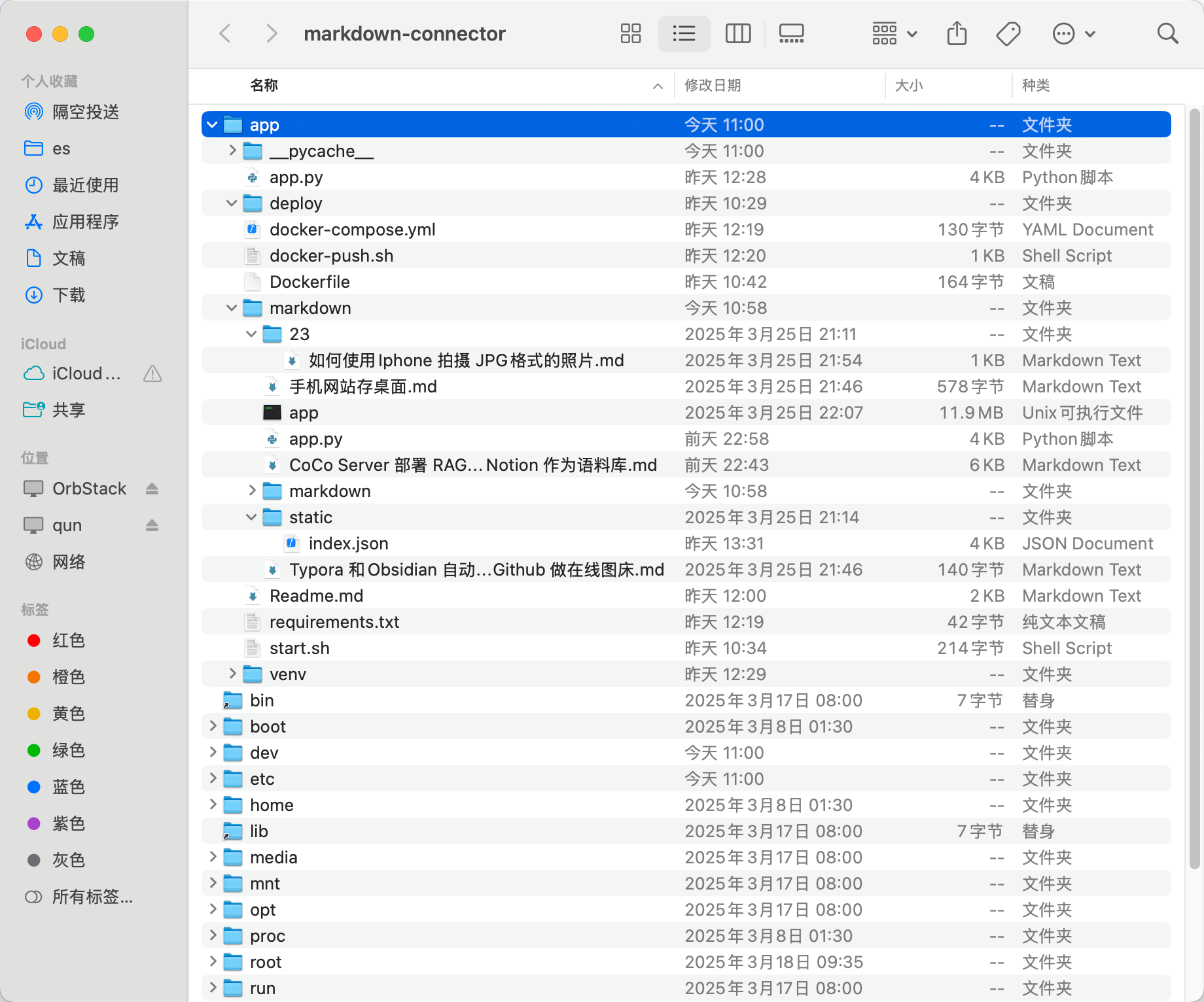Open the More actions ellipsis menu
The height and width of the screenshot is (1002, 1204).
1073,33
